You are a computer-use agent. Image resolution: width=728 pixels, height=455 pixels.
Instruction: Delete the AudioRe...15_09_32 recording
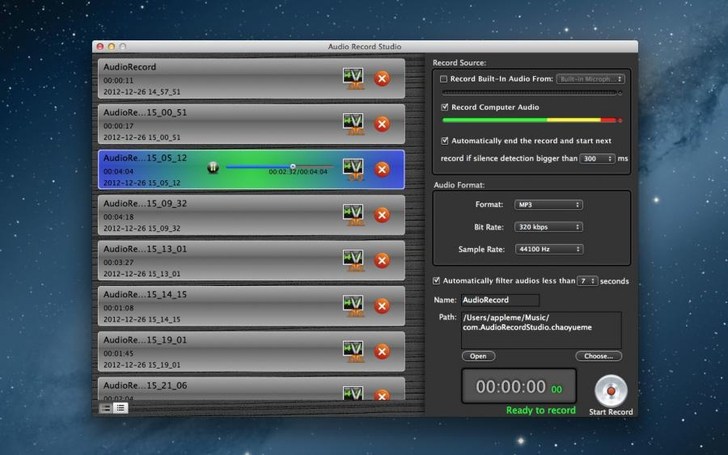pyautogui.click(x=381, y=214)
